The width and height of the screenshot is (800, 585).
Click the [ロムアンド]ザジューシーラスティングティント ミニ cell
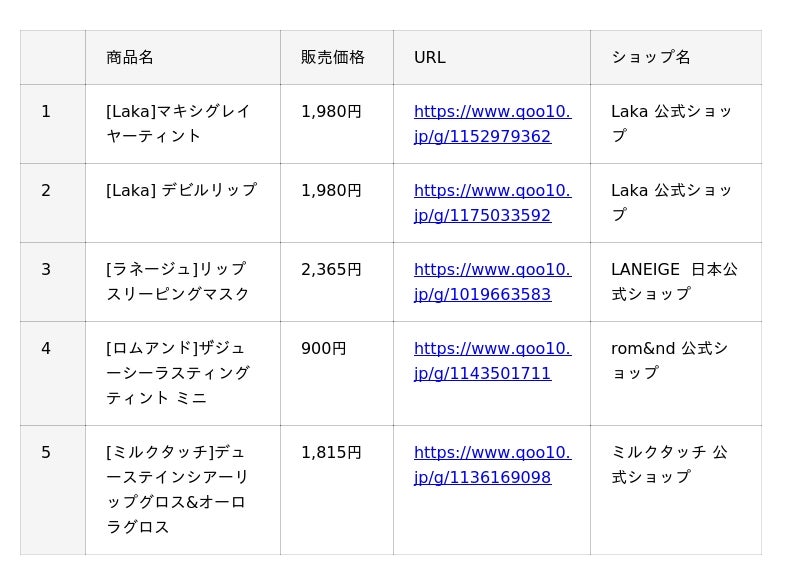(178, 373)
